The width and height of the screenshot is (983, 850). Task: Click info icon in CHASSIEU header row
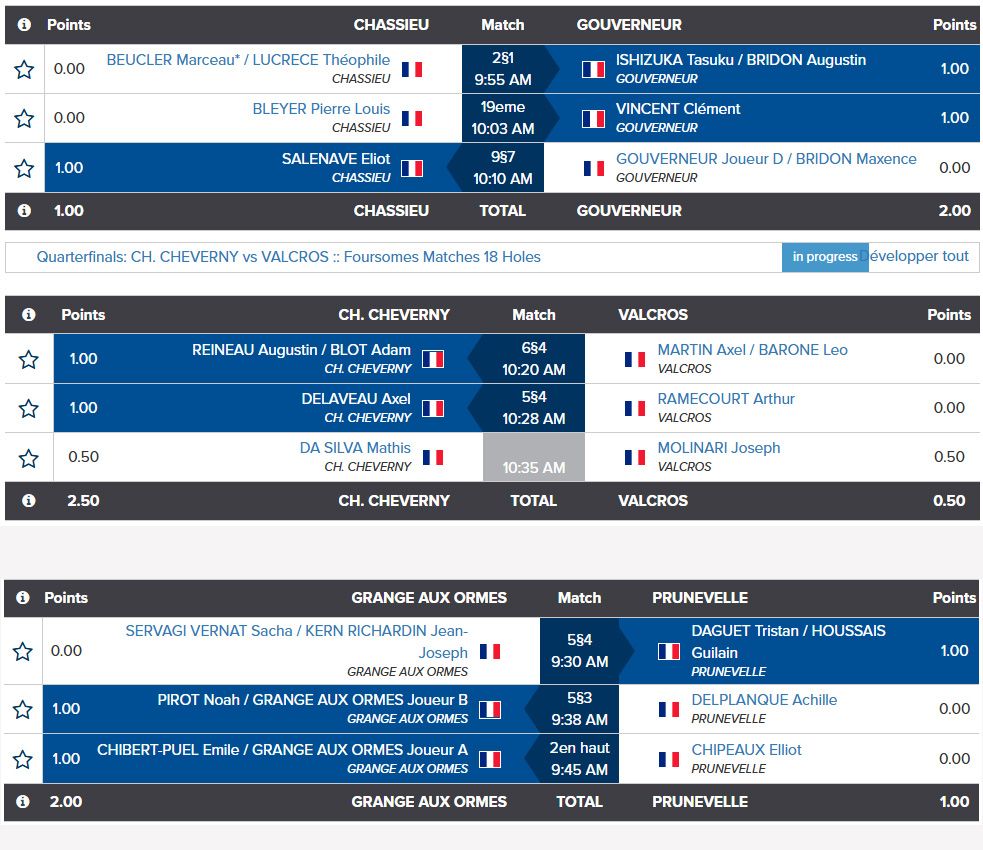[24, 25]
